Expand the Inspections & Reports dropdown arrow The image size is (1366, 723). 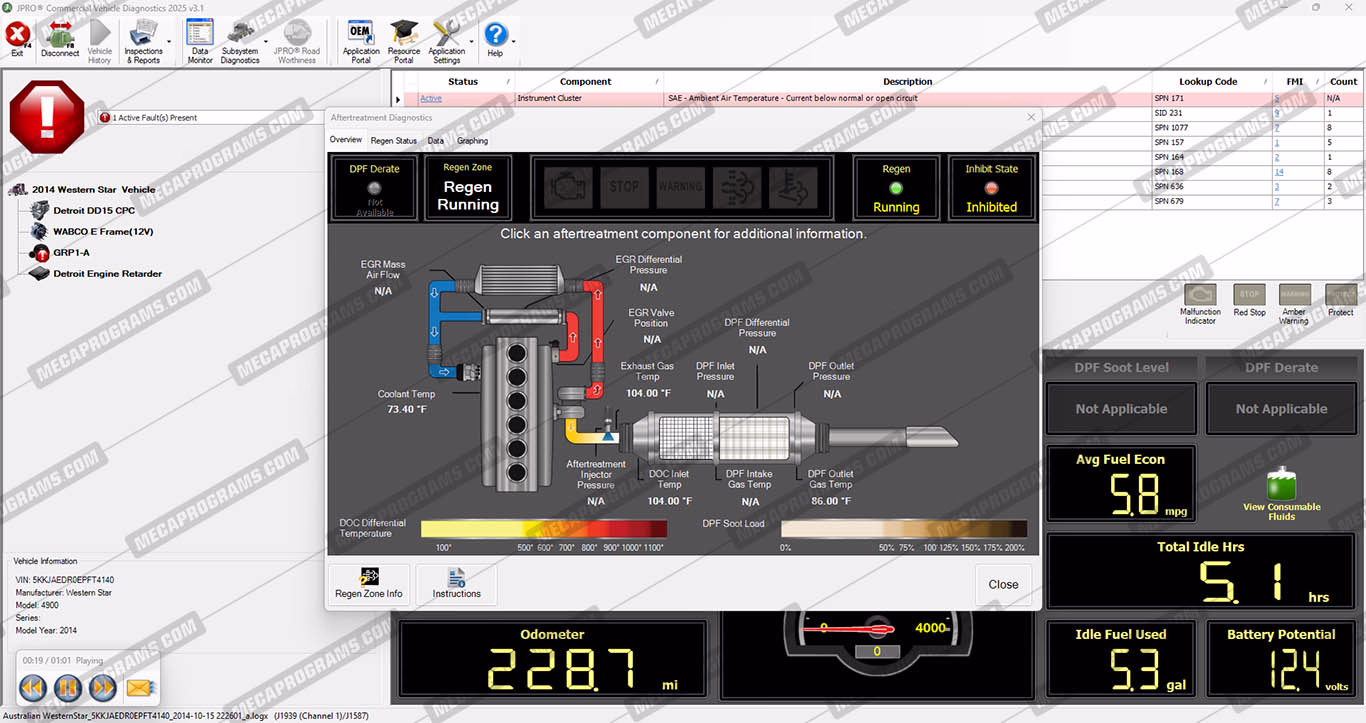[x=169, y=42]
